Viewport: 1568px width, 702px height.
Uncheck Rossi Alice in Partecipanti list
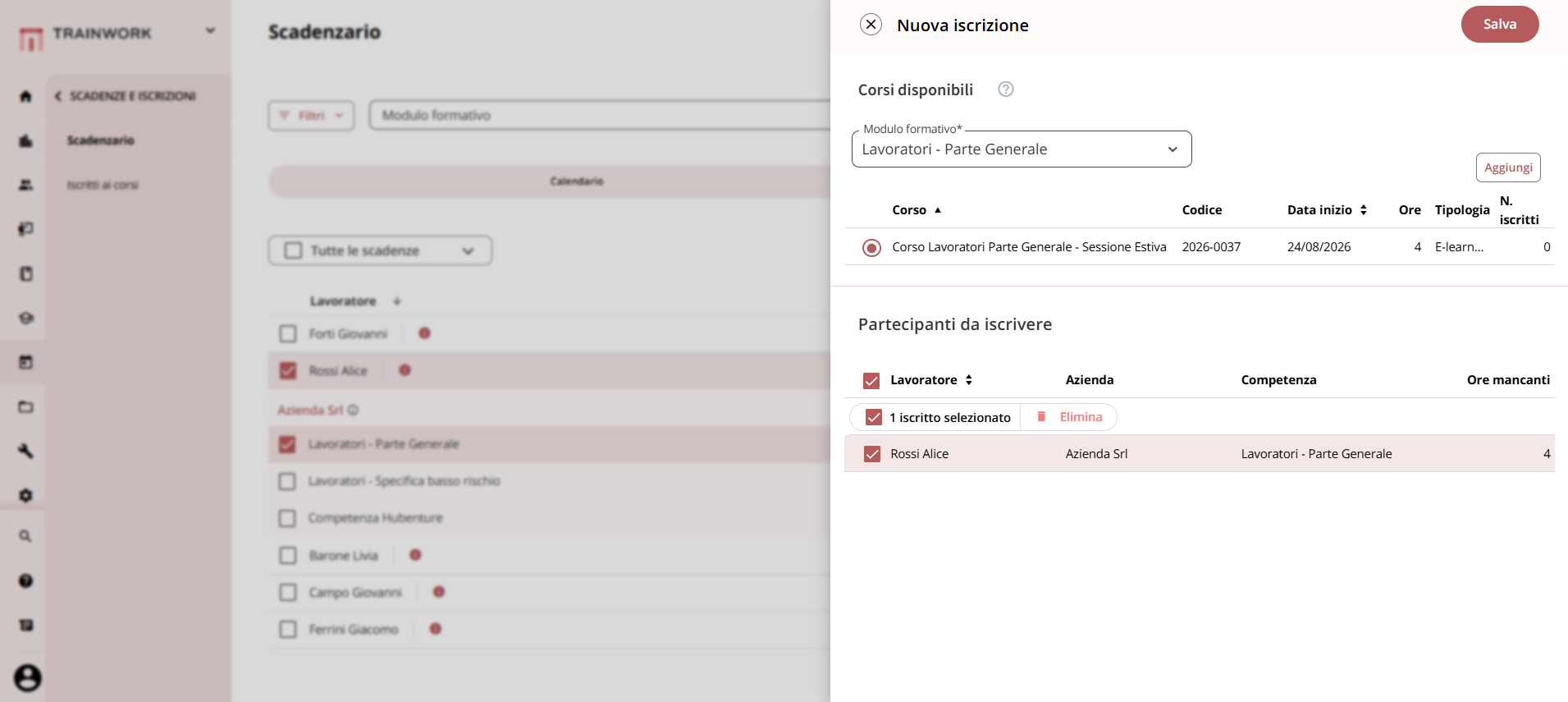coord(872,454)
